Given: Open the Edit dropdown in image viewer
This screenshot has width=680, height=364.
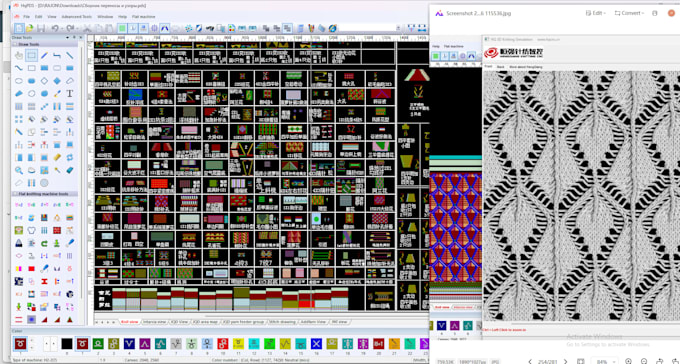Looking at the screenshot, I should click(596, 13).
